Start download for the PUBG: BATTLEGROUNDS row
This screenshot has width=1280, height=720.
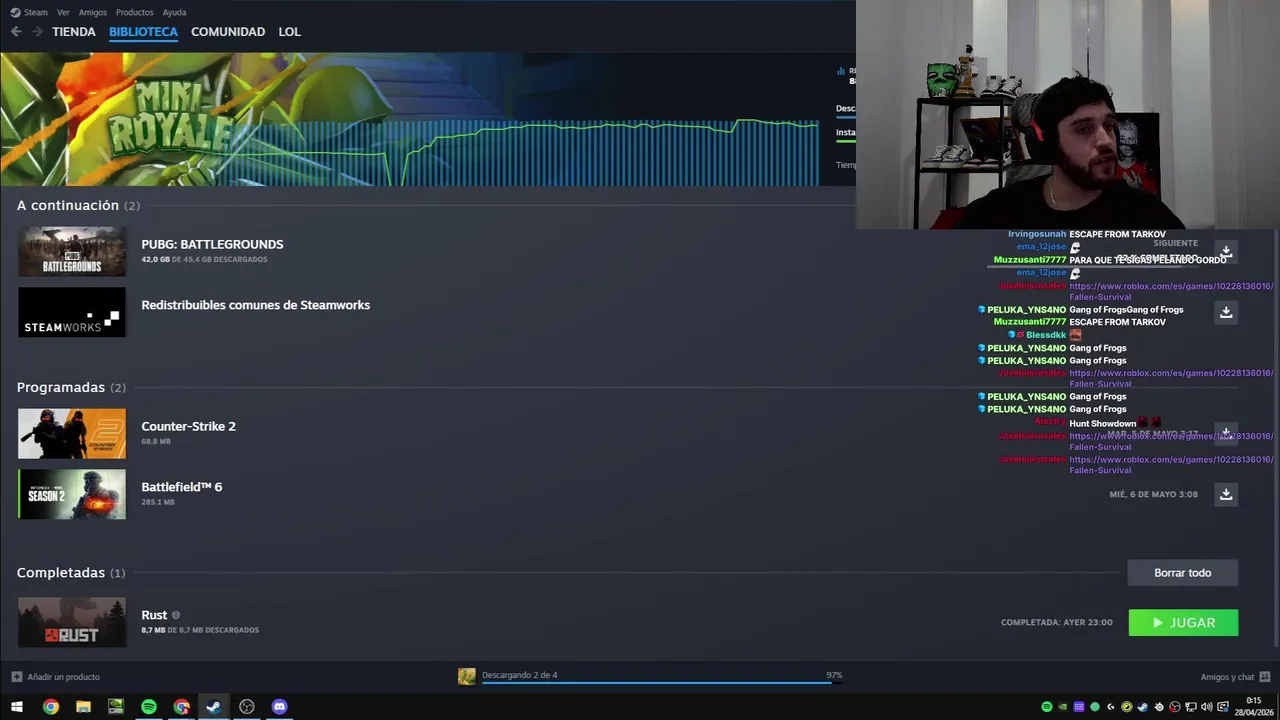(x=1226, y=251)
